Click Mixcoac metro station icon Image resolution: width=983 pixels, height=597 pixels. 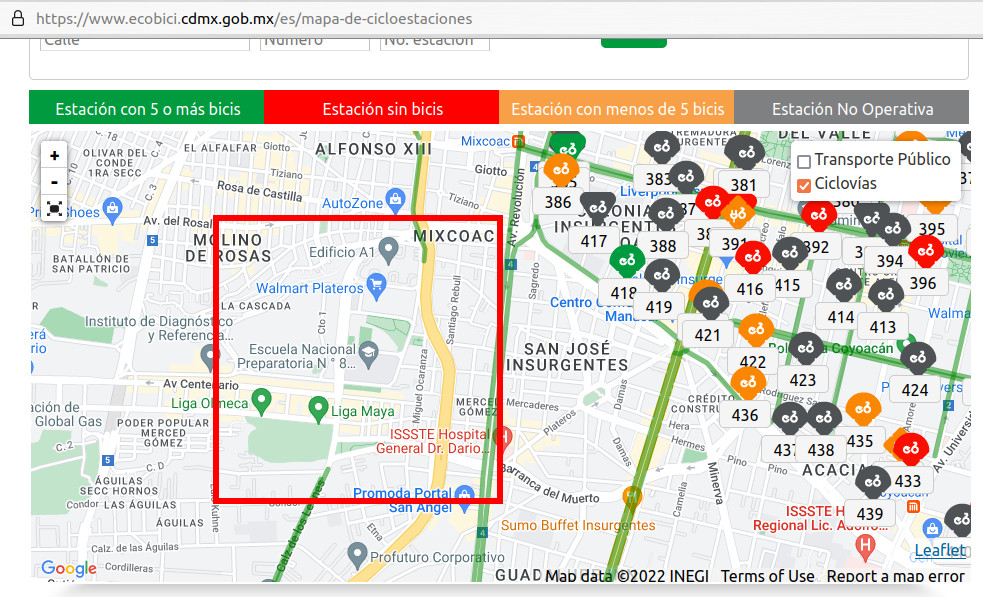pos(518,141)
